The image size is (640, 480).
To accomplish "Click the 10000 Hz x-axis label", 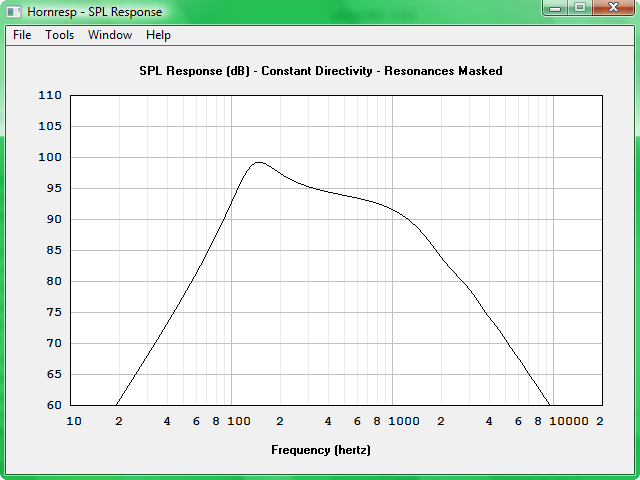I will coord(569,421).
